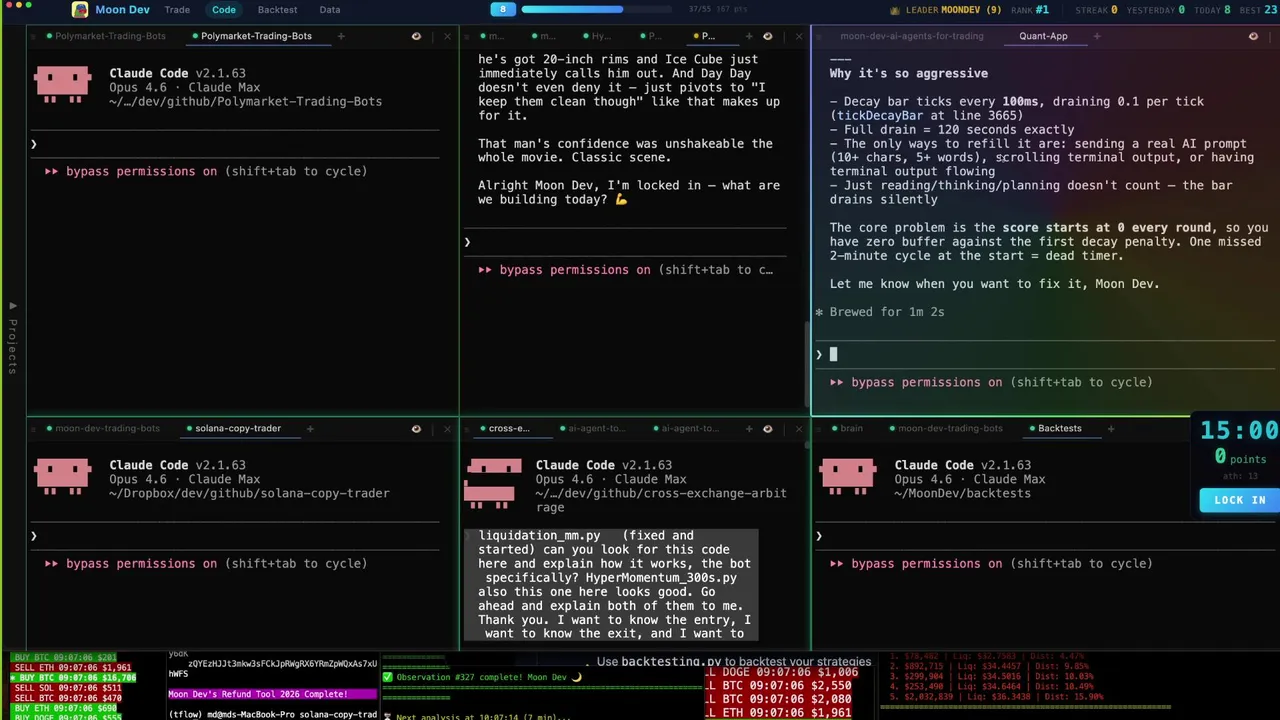Add new tab in cross-e... pane
This screenshot has height=720, width=1280.
click(x=748, y=428)
